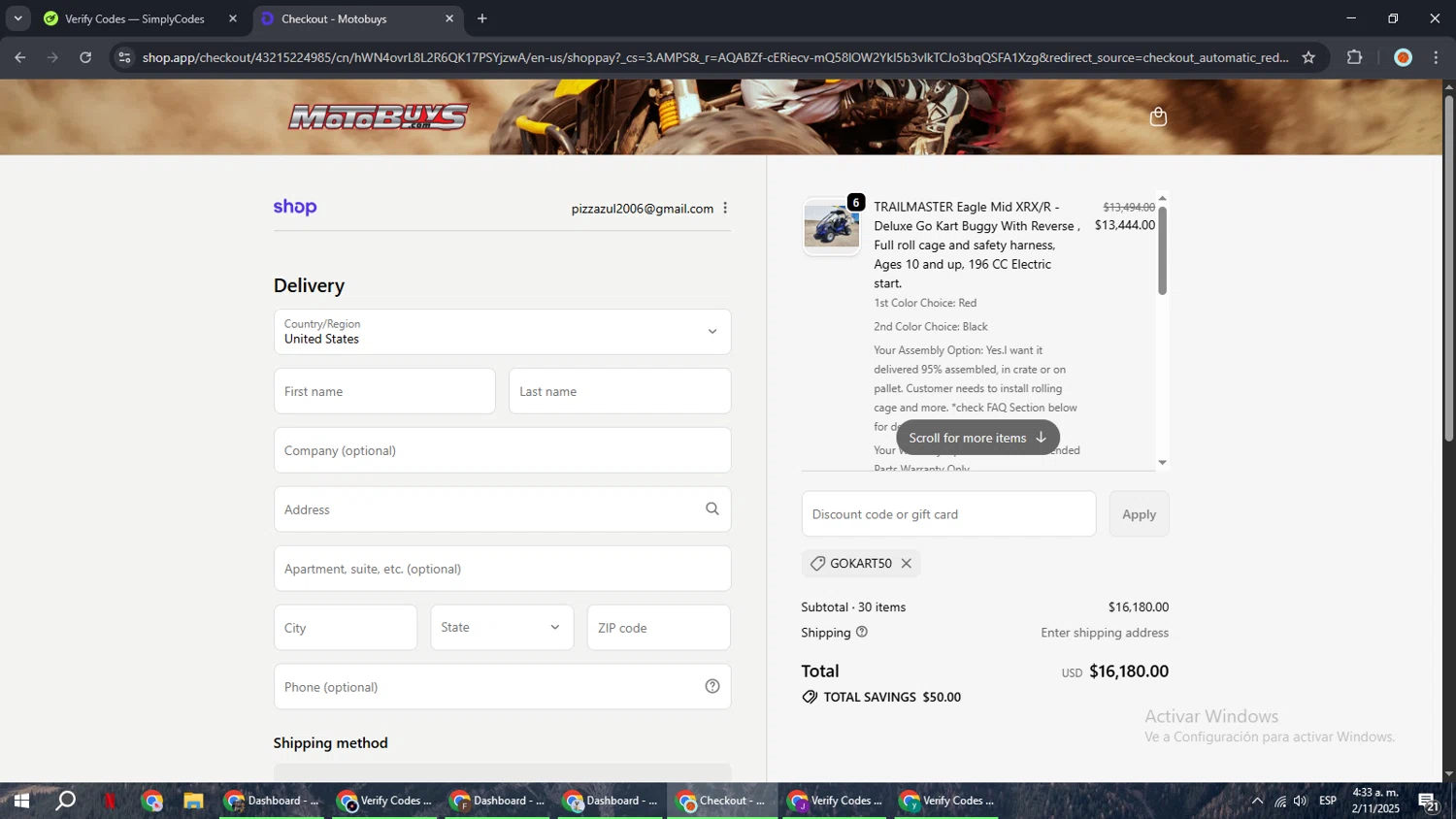Select the Checkout Motobuys tab
Screen dimensions: 1456x819
[359, 18]
